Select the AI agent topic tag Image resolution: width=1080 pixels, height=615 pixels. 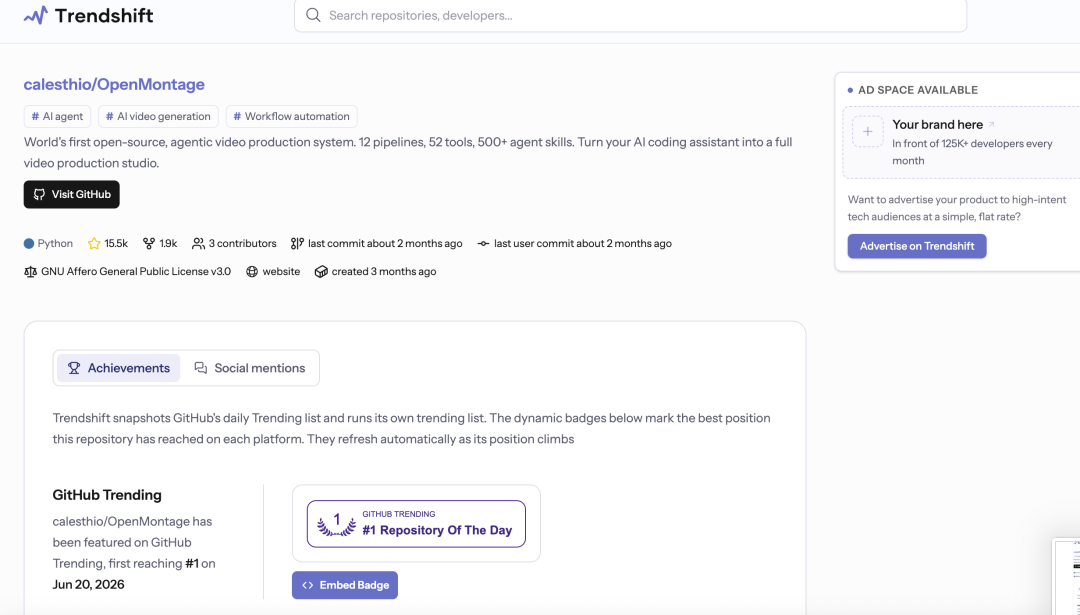58,116
